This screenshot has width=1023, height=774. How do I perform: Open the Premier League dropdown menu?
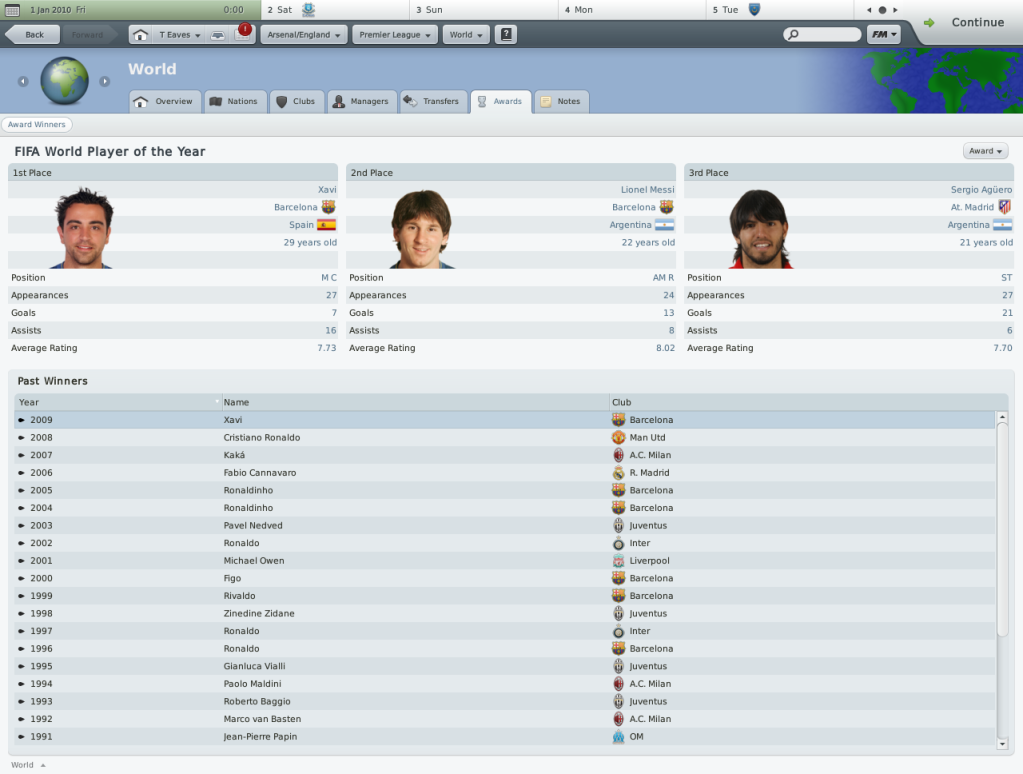[395, 35]
